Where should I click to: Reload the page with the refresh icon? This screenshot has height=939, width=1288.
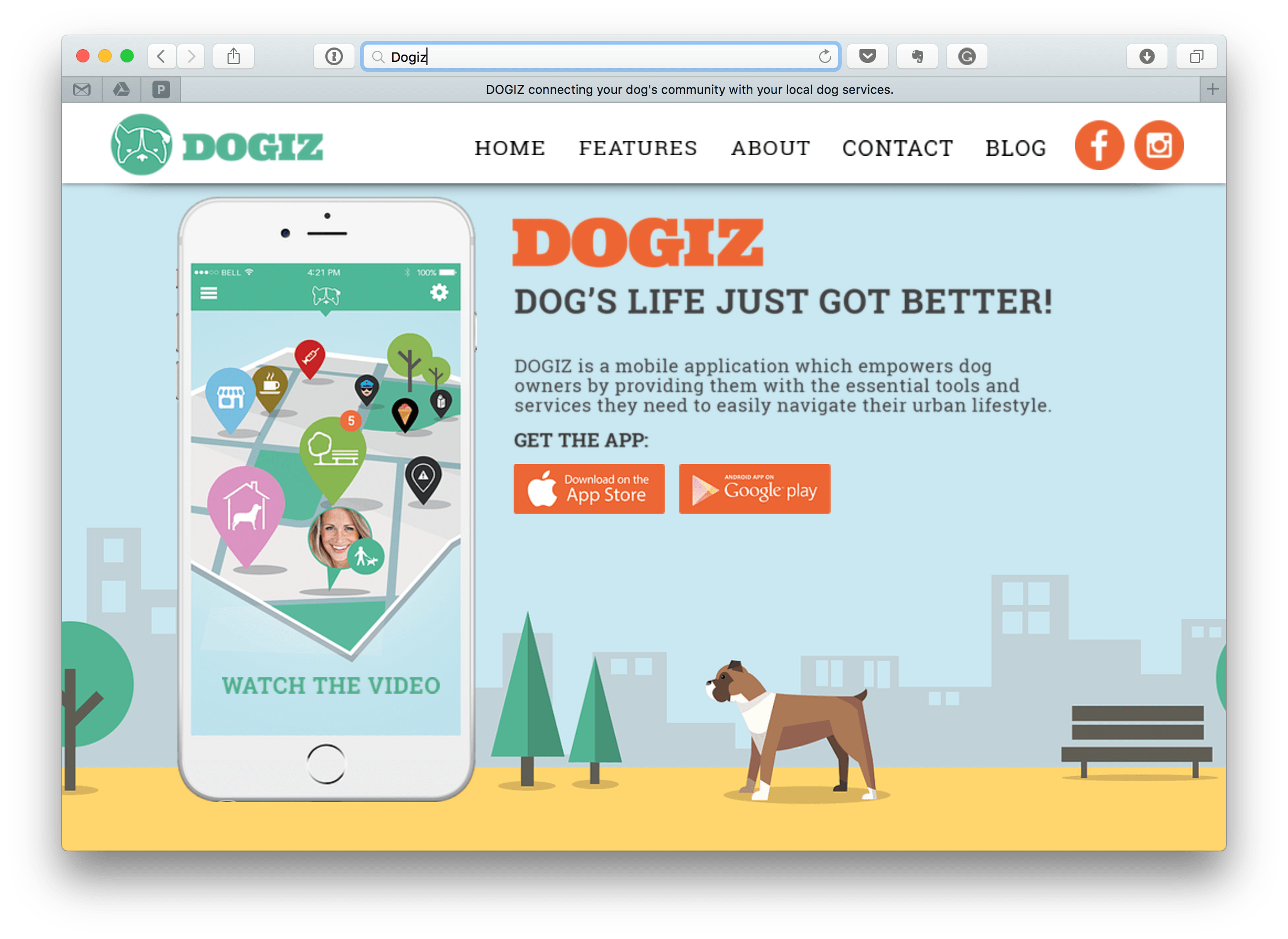click(x=824, y=56)
